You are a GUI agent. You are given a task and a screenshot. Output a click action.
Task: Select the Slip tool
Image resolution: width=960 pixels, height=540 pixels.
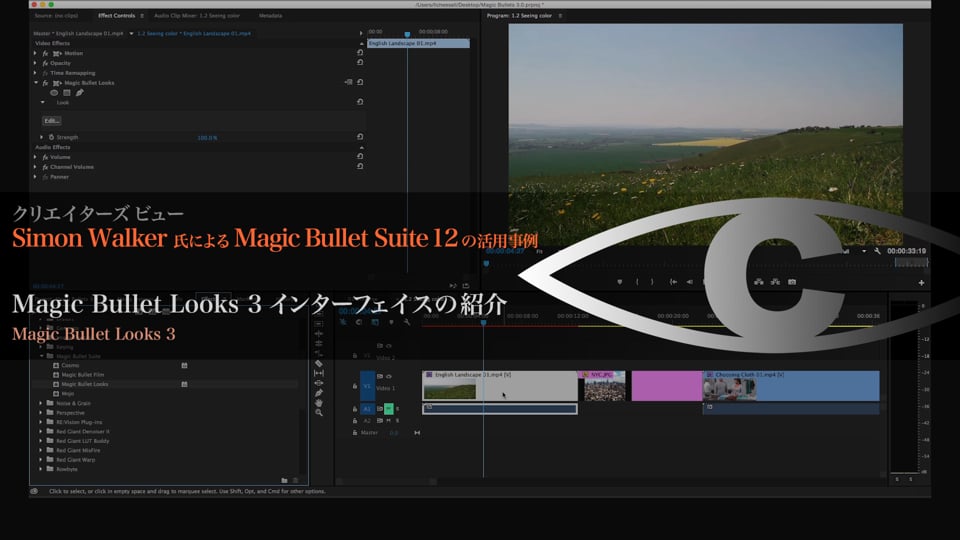tap(319, 373)
